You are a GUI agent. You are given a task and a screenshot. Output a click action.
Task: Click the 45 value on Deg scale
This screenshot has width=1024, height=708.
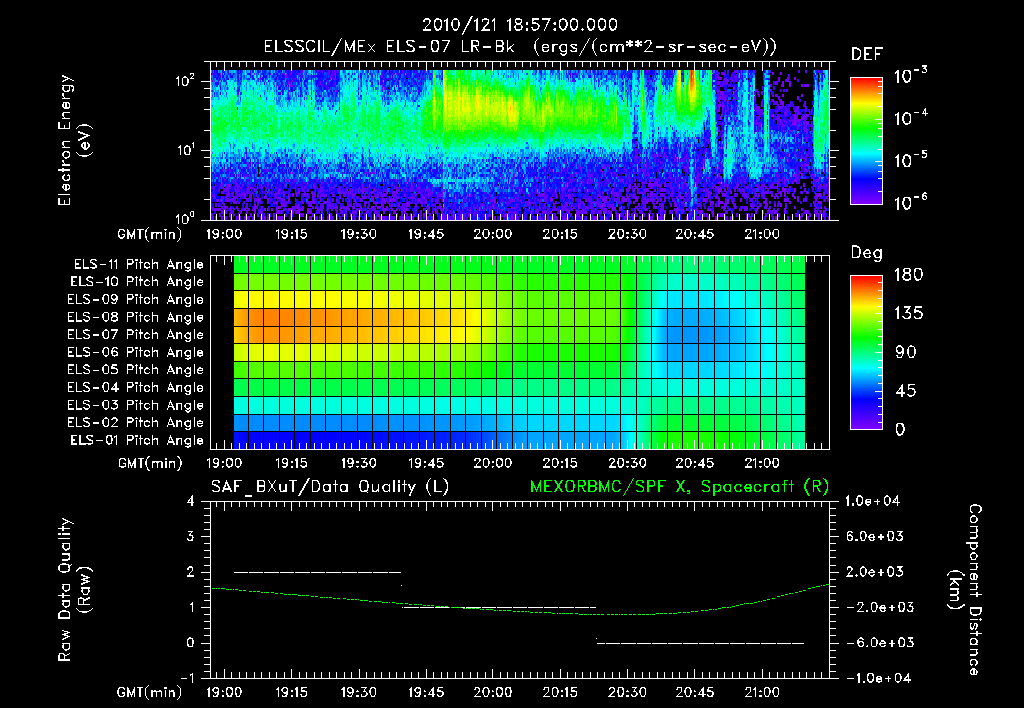coord(905,391)
